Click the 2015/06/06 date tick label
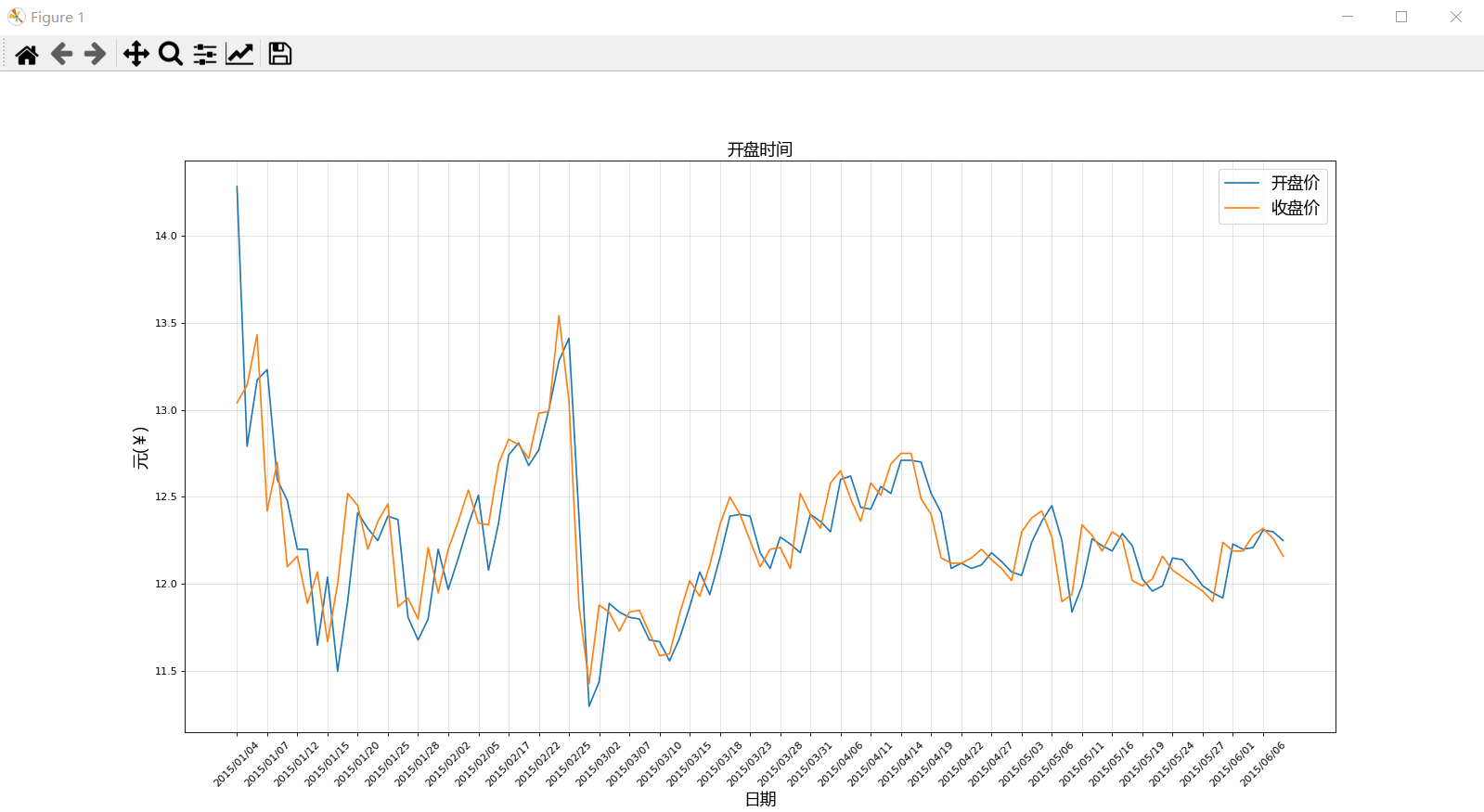Screen dimensions: 1484x812 tap(1262, 765)
